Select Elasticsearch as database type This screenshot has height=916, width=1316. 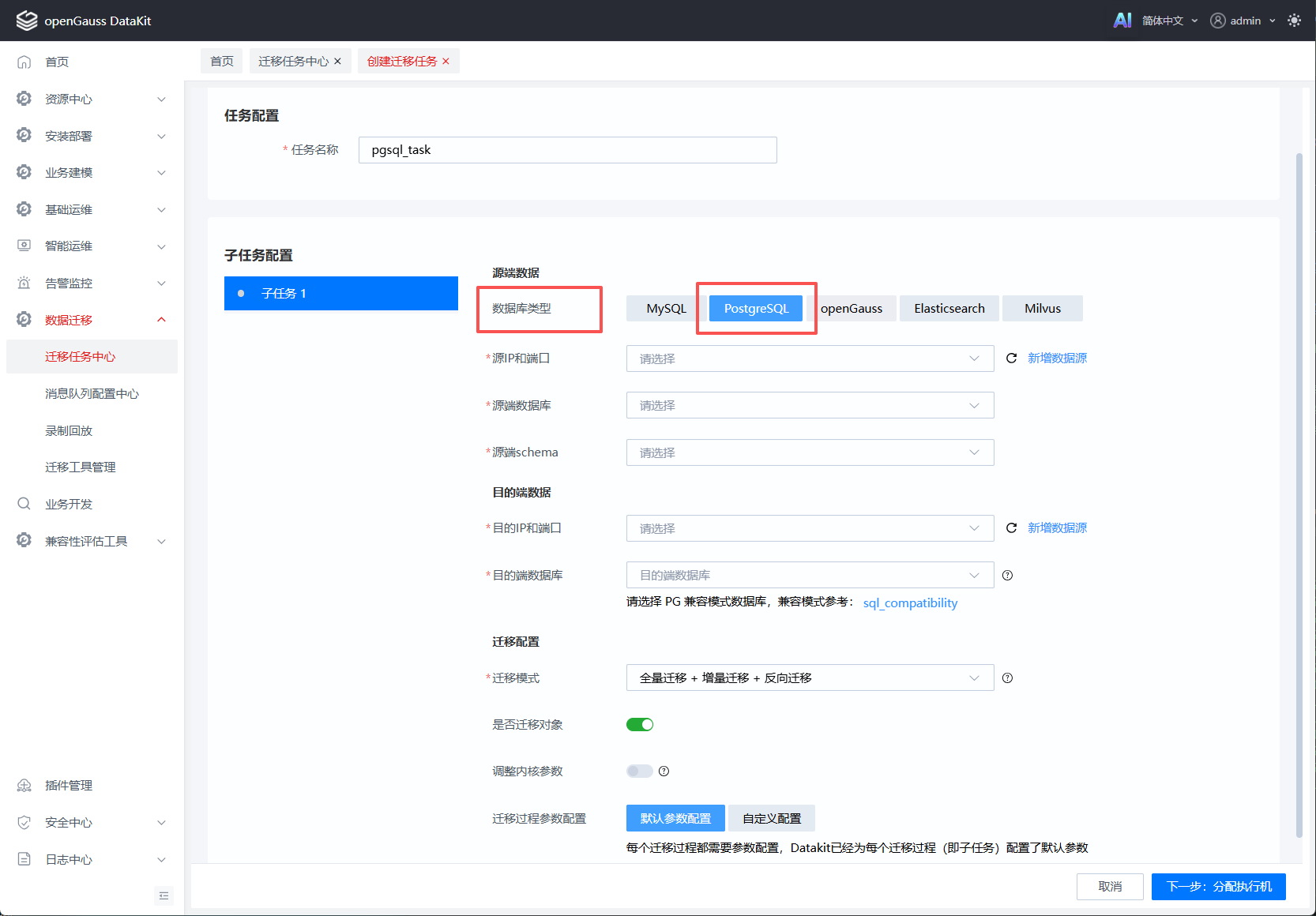pyautogui.click(x=949, y=309)
